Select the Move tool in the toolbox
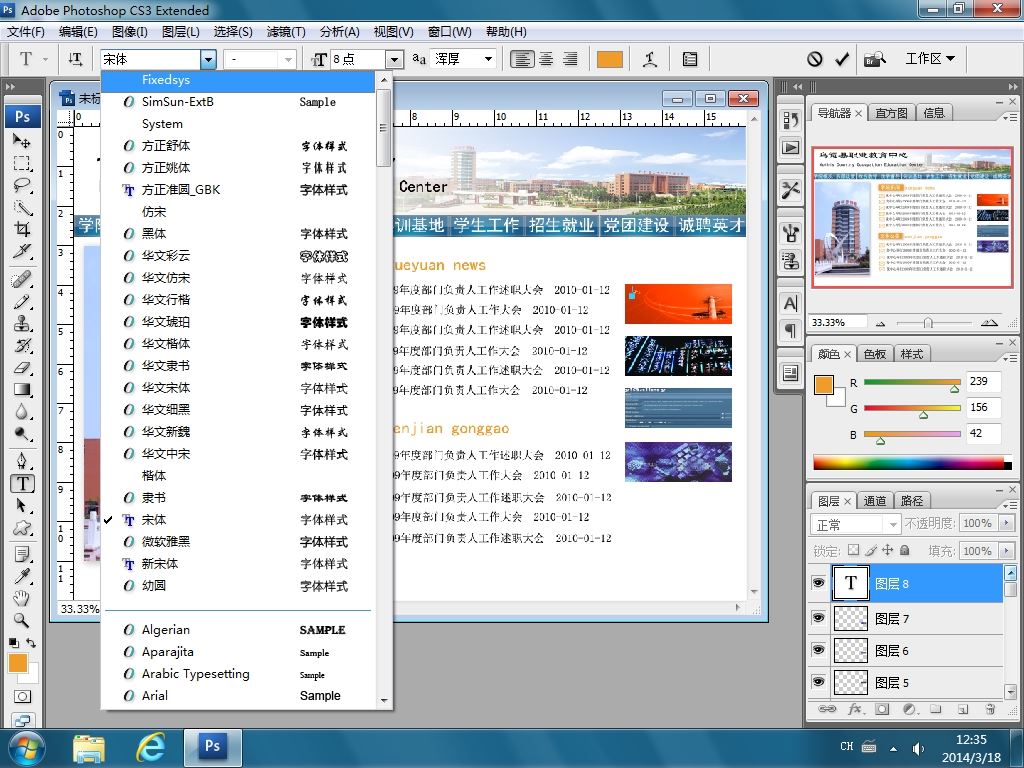Image resolution: width=1024 pixels, height=768 pixels. tap(22, 141)
